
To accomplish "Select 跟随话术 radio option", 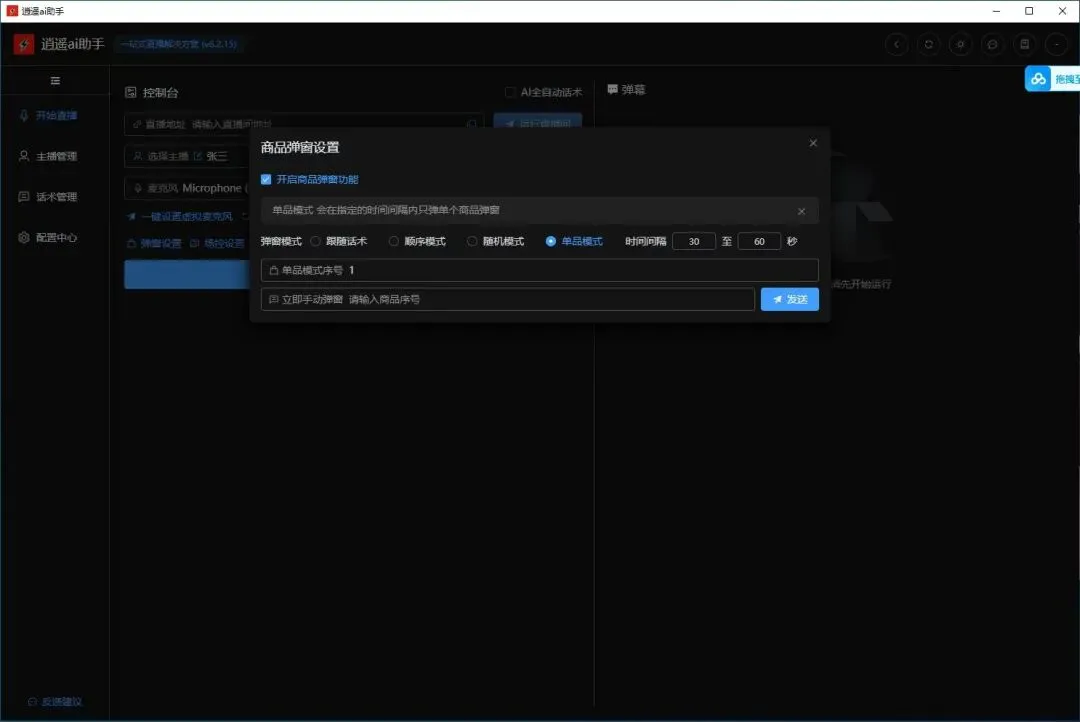I will (x=315, y=241).
